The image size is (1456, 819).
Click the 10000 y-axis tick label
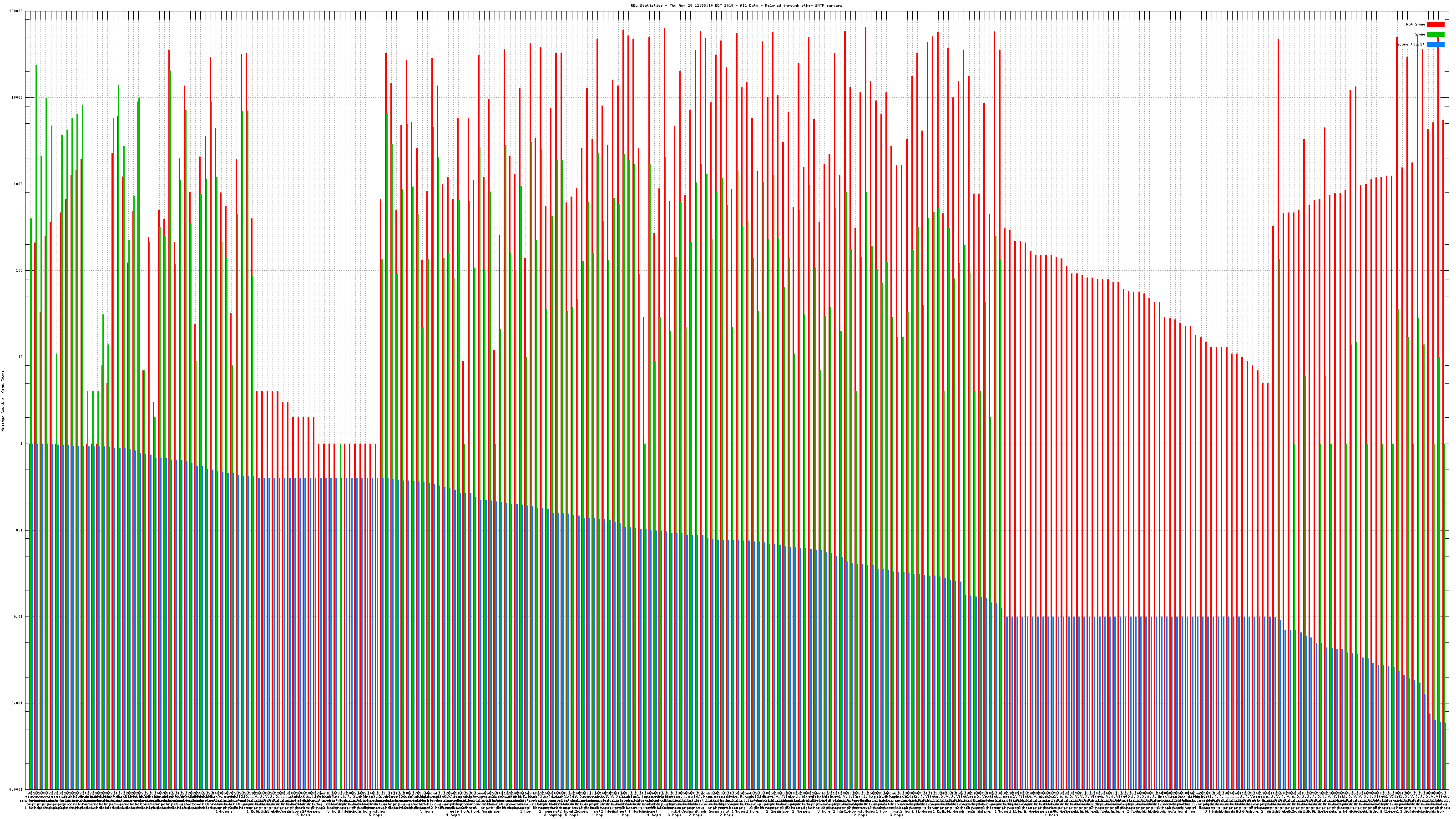click(18, 98)
